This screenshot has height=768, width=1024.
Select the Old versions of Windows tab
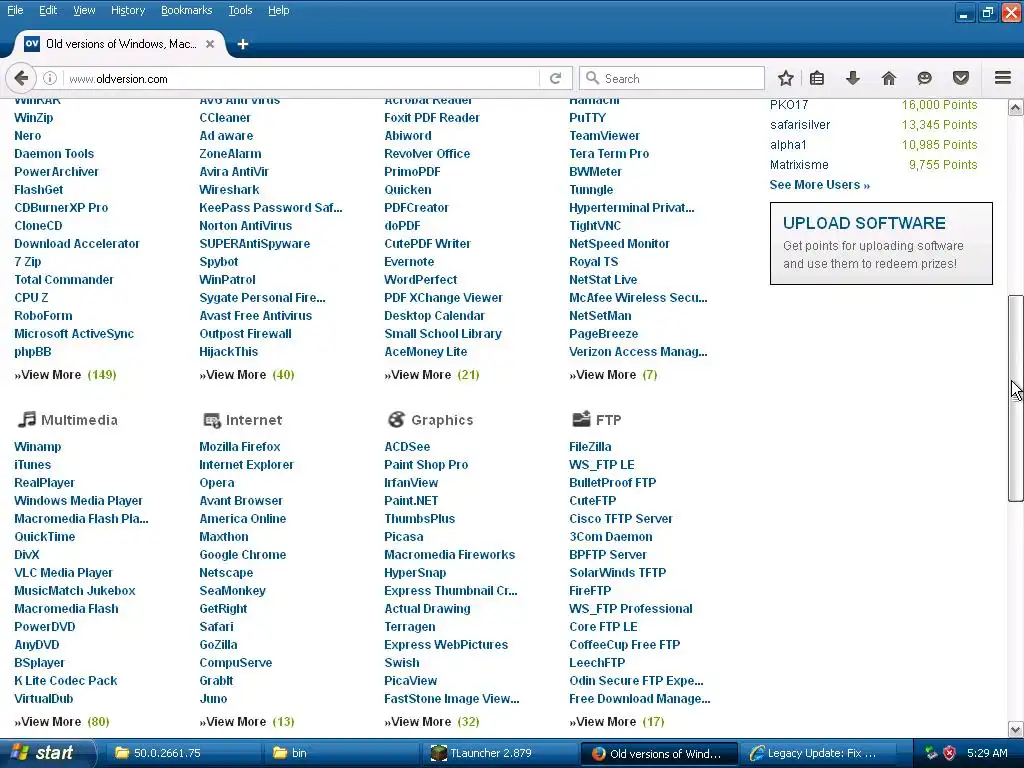pyautogui.click(x=118, y=44)
